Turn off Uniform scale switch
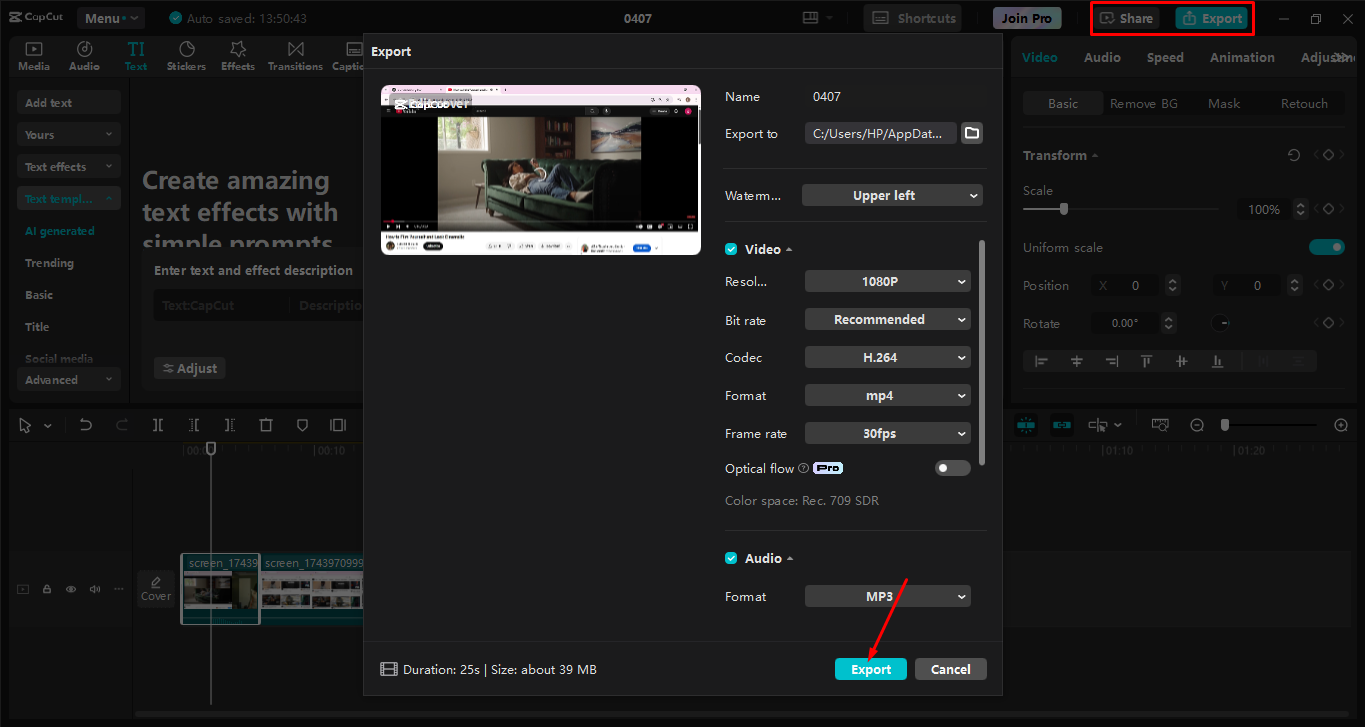The width and height of the screenshot is (1365, 727). (1327, 247)
